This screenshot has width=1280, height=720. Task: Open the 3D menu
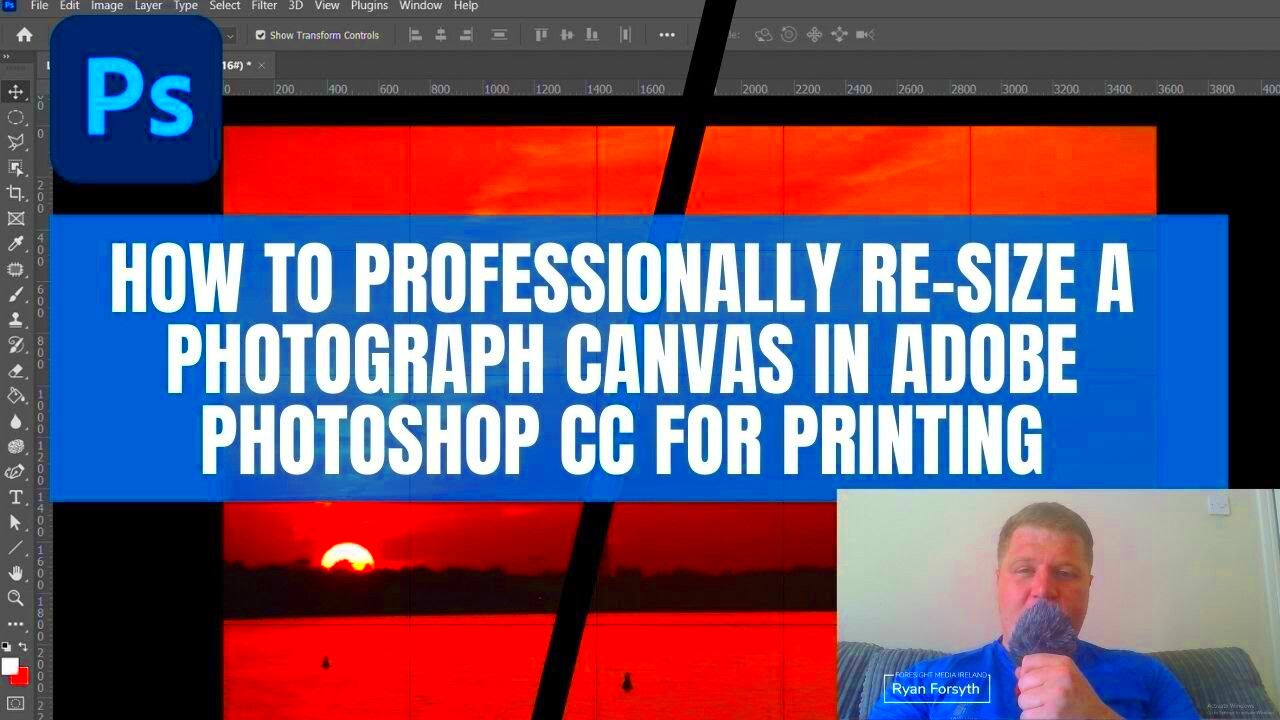click(x=296, y=6)
